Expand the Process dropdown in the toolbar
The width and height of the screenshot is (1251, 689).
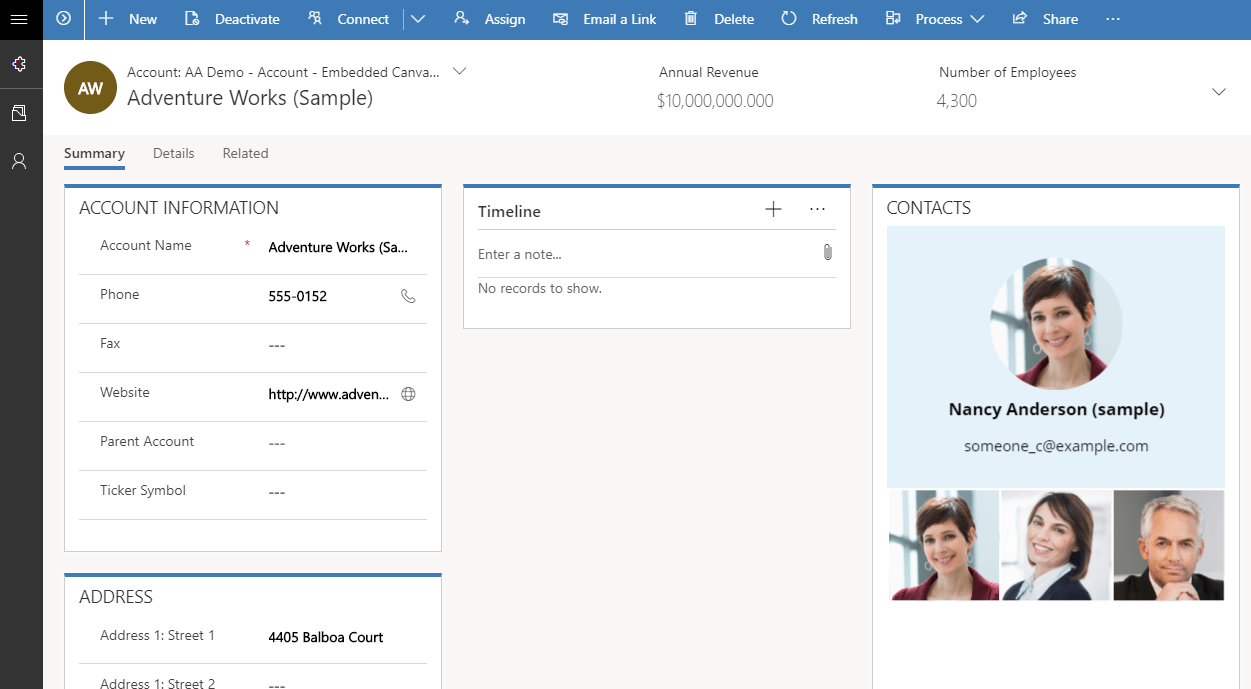point(975,18)
